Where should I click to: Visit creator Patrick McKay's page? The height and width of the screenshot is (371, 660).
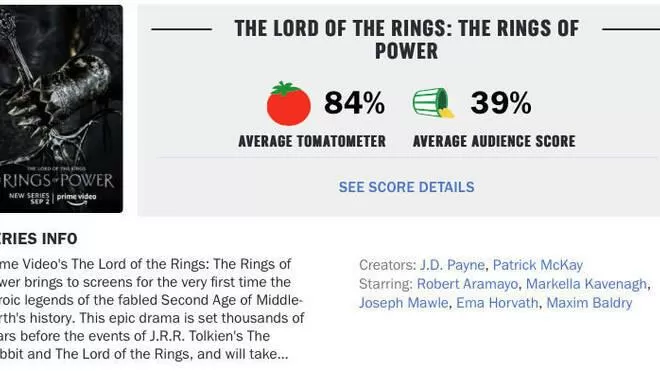point(538,265)
